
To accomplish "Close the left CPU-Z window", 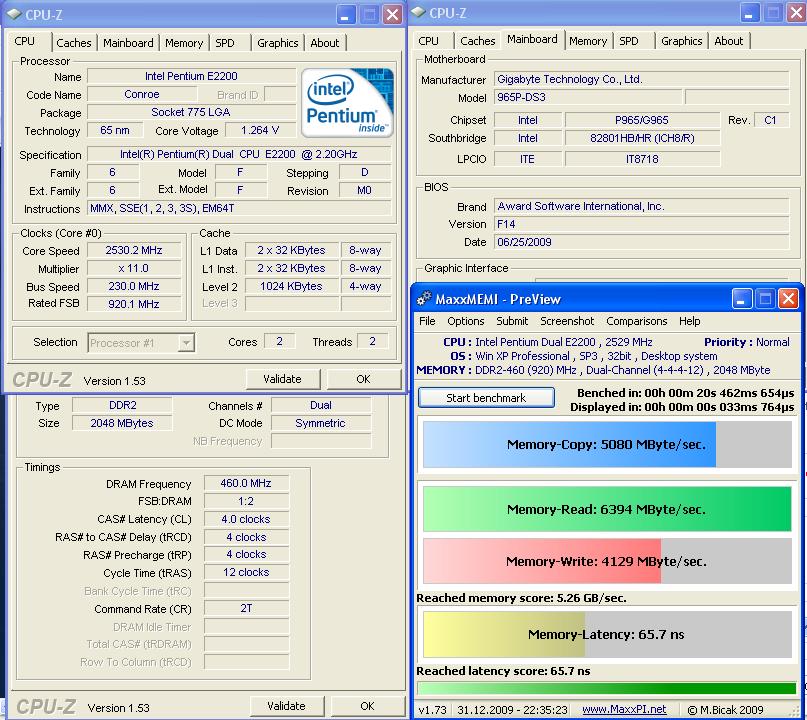I will (x=392, y=15).
